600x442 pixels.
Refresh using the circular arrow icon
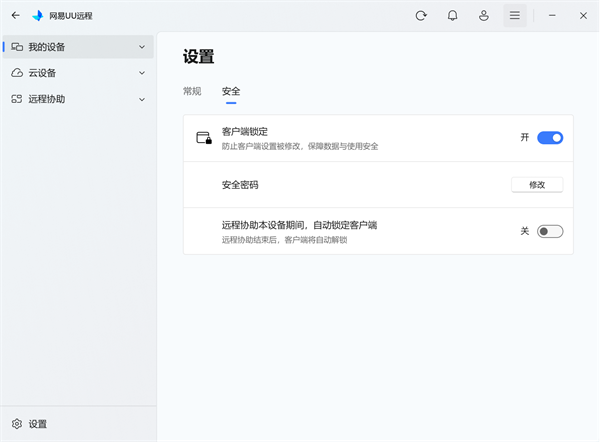tap(421, 15)
